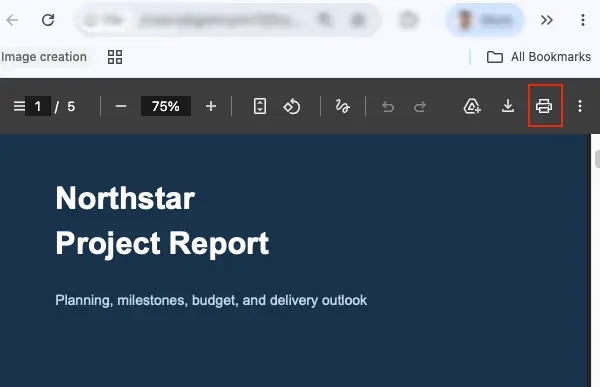Click the Project Report heading text

pos(162,243)
